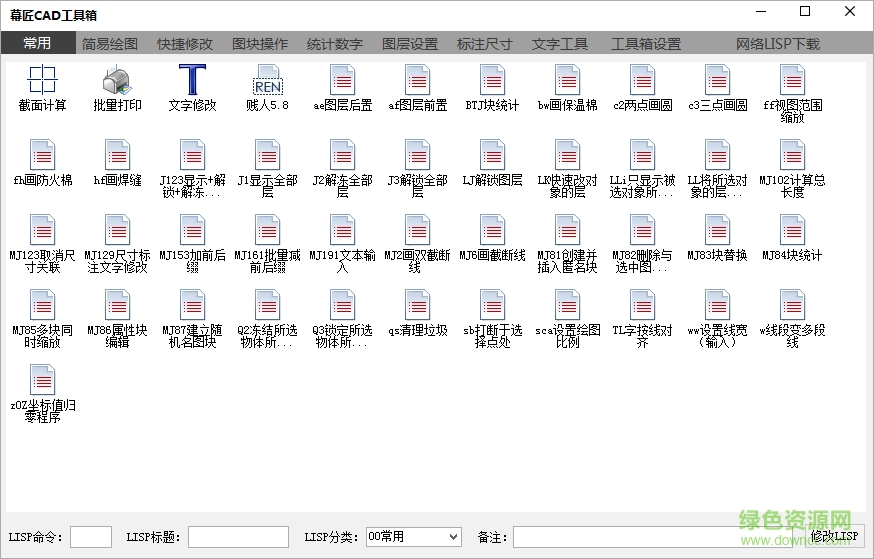Launch the MJ83块替换 script

(717, 231)
